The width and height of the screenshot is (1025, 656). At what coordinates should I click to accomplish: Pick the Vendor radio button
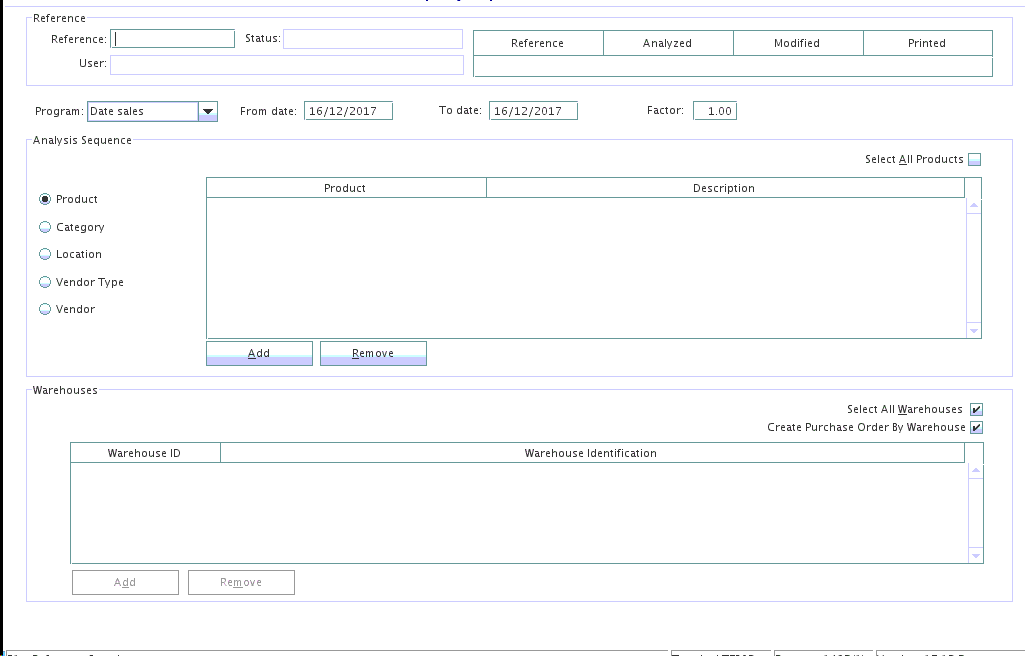45,309
